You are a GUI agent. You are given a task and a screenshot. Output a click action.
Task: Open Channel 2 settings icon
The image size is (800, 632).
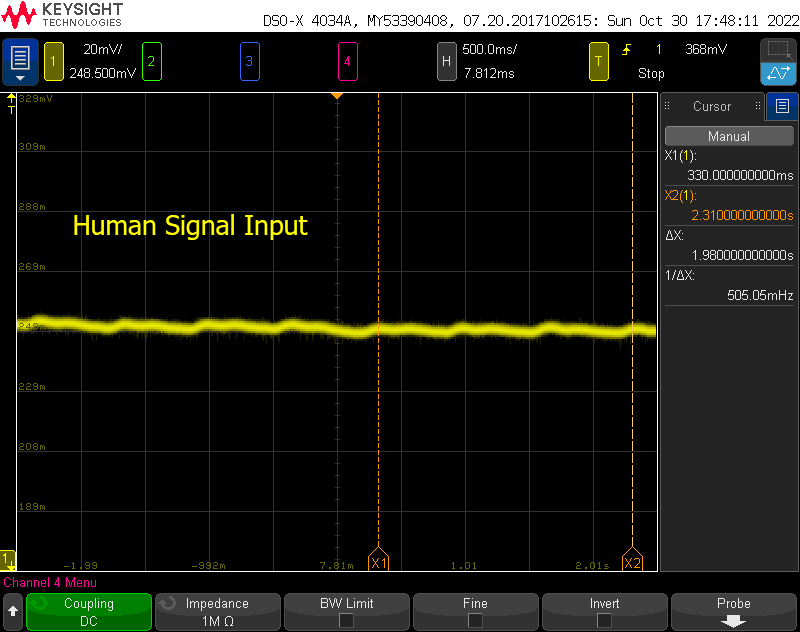(x=150, y=61)
